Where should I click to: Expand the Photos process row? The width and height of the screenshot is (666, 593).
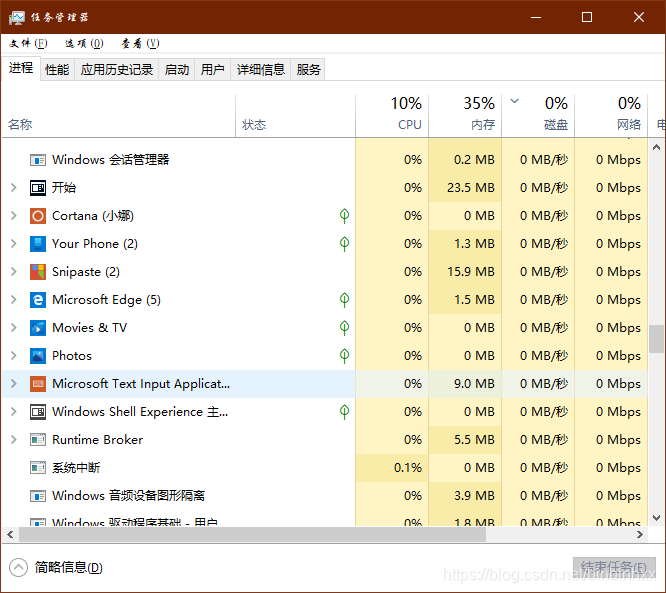coord(14,356)
